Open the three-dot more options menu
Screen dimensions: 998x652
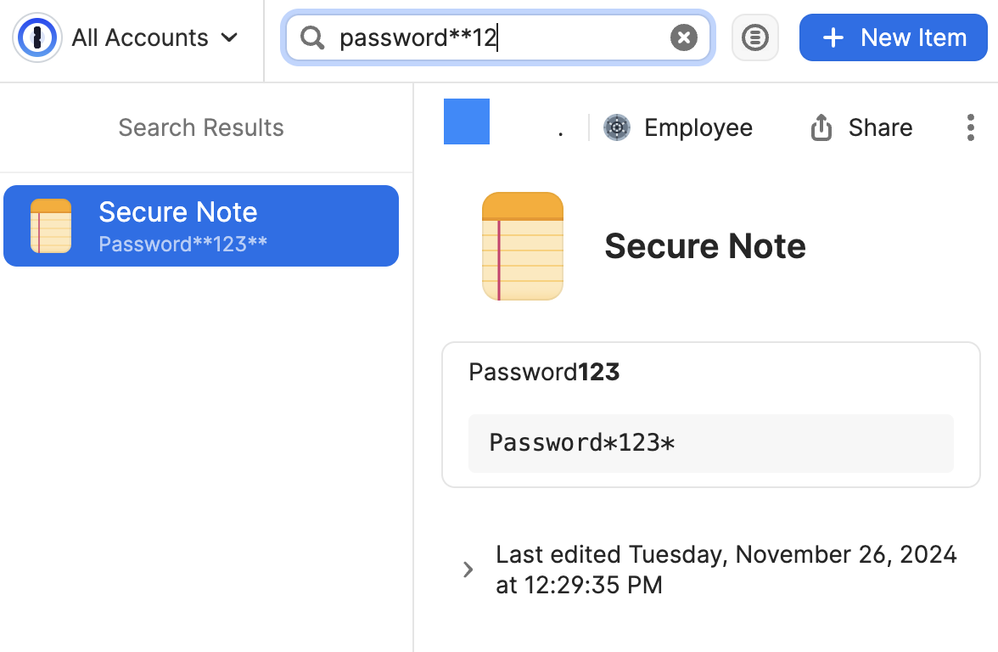click(x=970, y=127)
